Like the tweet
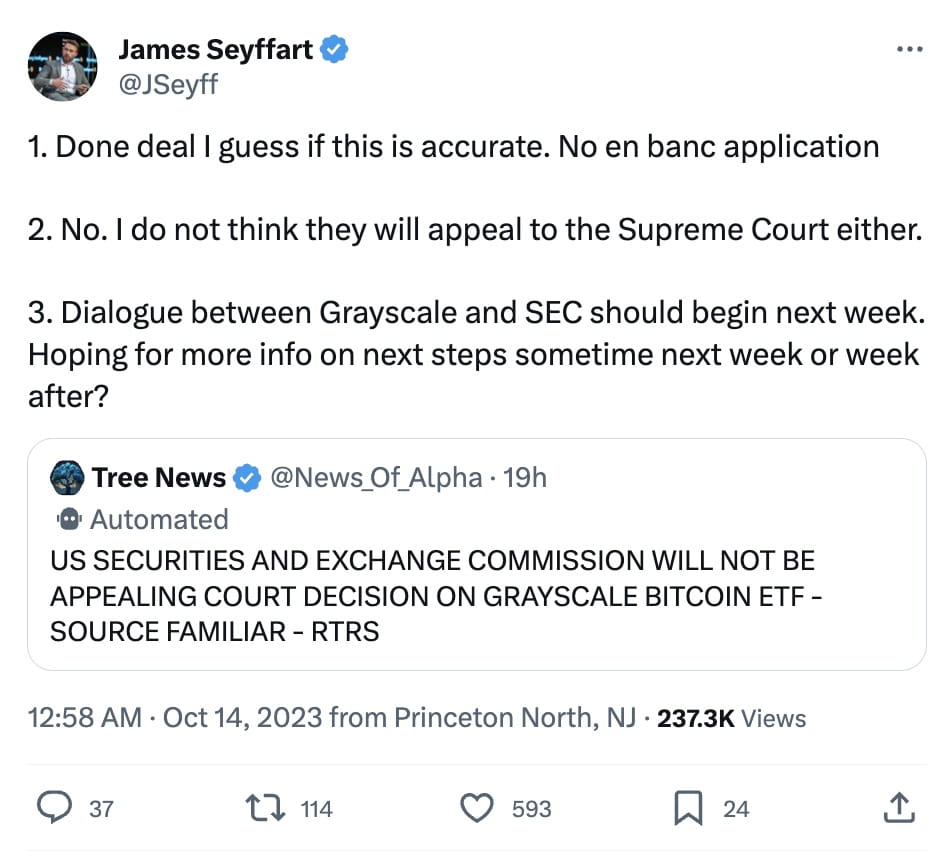The height and width of the screenshot is (860, 946). tap(480, 808)
